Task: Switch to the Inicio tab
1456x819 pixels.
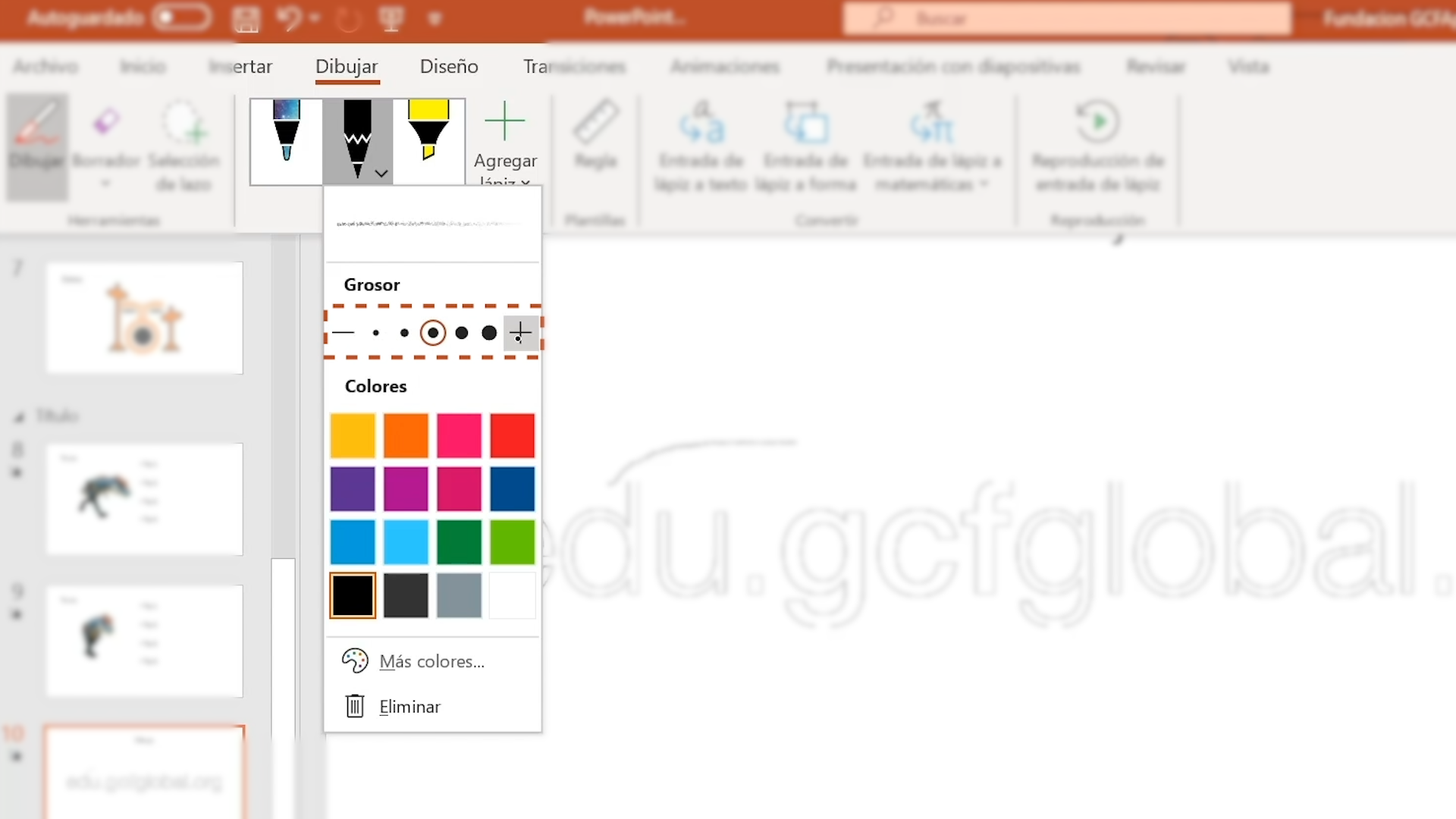Action: pyautogui.click(x=143, y=67)
